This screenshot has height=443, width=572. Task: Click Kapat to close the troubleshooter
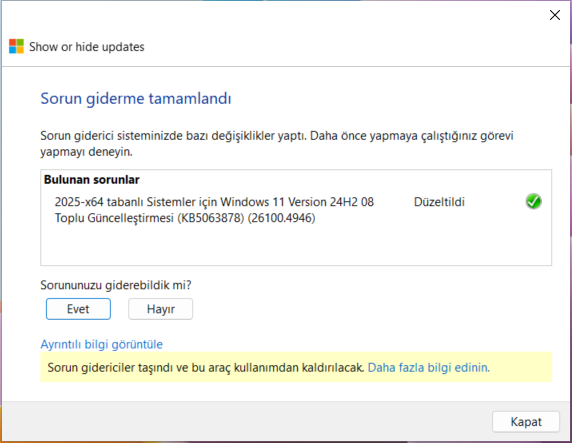[526, 422]
